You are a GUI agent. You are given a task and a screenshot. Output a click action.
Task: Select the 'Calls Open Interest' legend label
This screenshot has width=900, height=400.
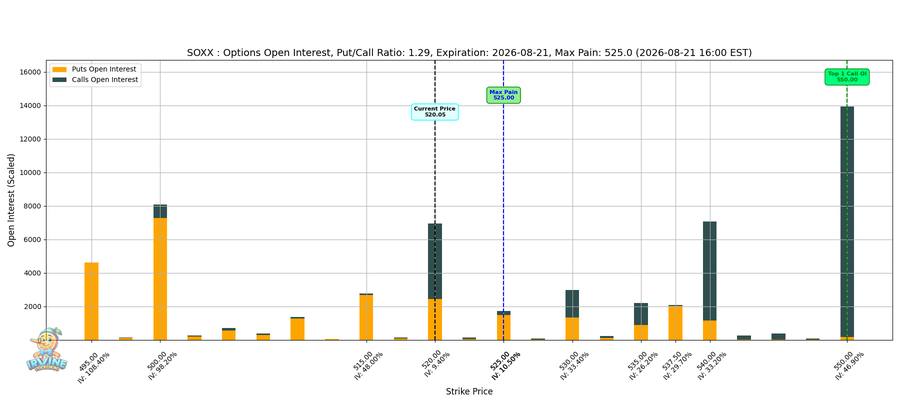pos(105,80)
